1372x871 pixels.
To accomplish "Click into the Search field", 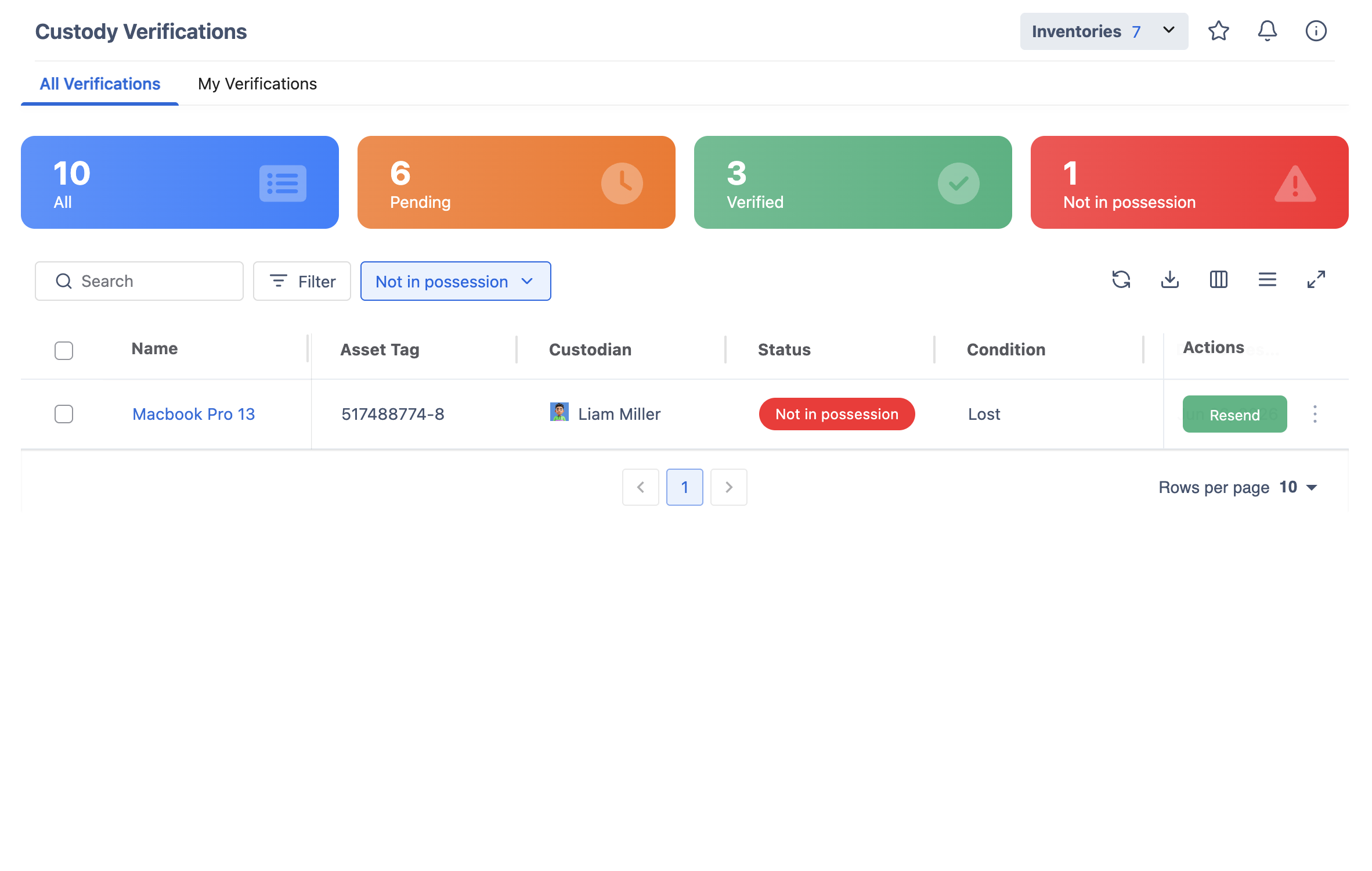I will [139, 281].
